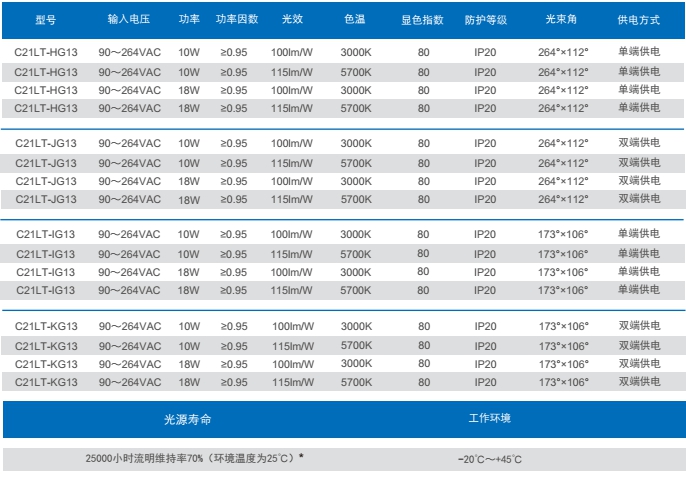686x481 pixels.
Task: Select 5700K in the C21LT-KG13 10W row
Action: (x=357, y=345)
